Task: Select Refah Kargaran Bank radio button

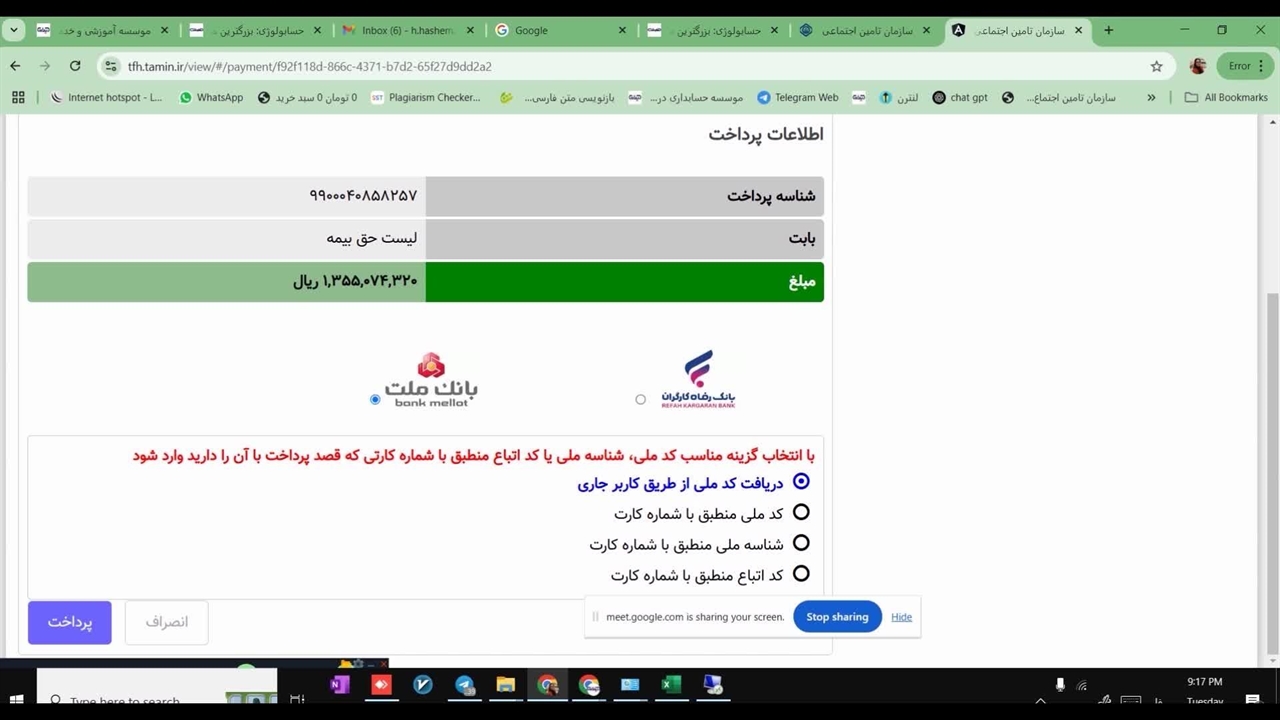Action: tap(641, 399)
